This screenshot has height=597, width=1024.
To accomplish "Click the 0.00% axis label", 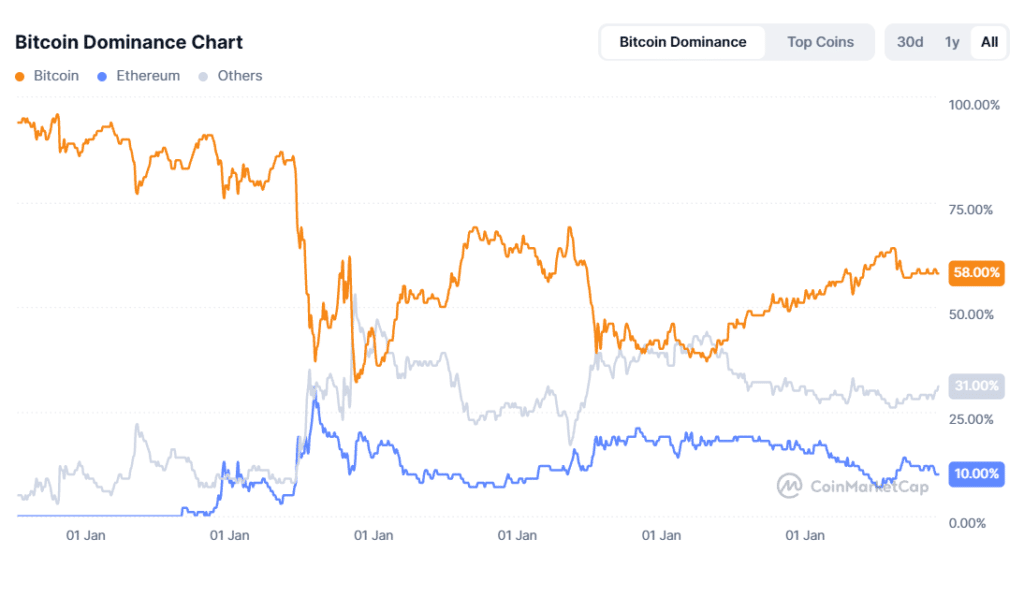I will click(966, 522).
